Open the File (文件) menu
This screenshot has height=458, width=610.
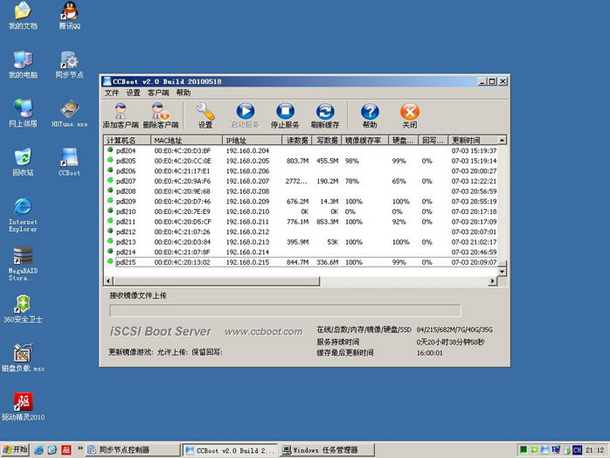(112, 93)
